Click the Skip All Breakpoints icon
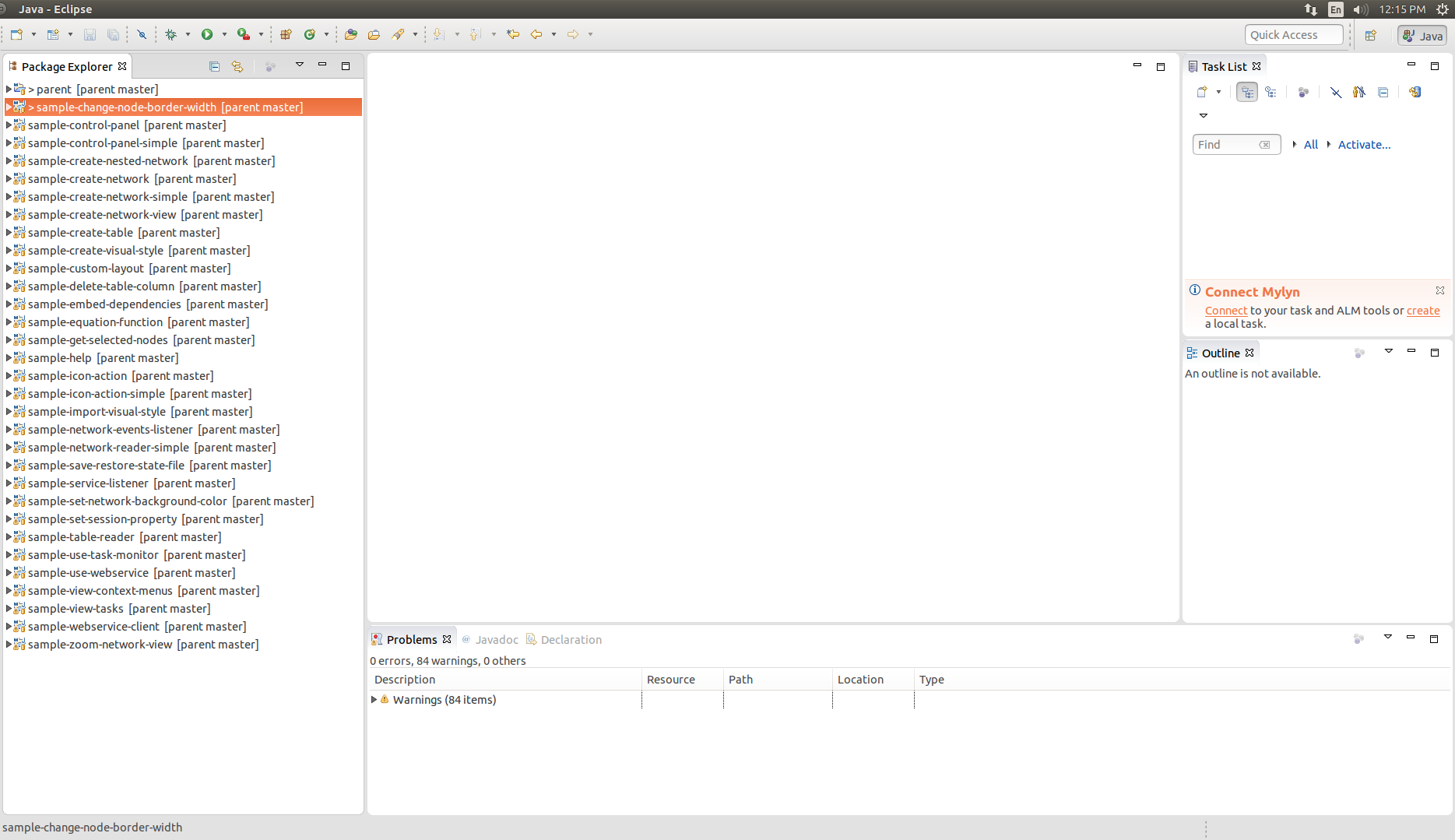 (142, 34)
